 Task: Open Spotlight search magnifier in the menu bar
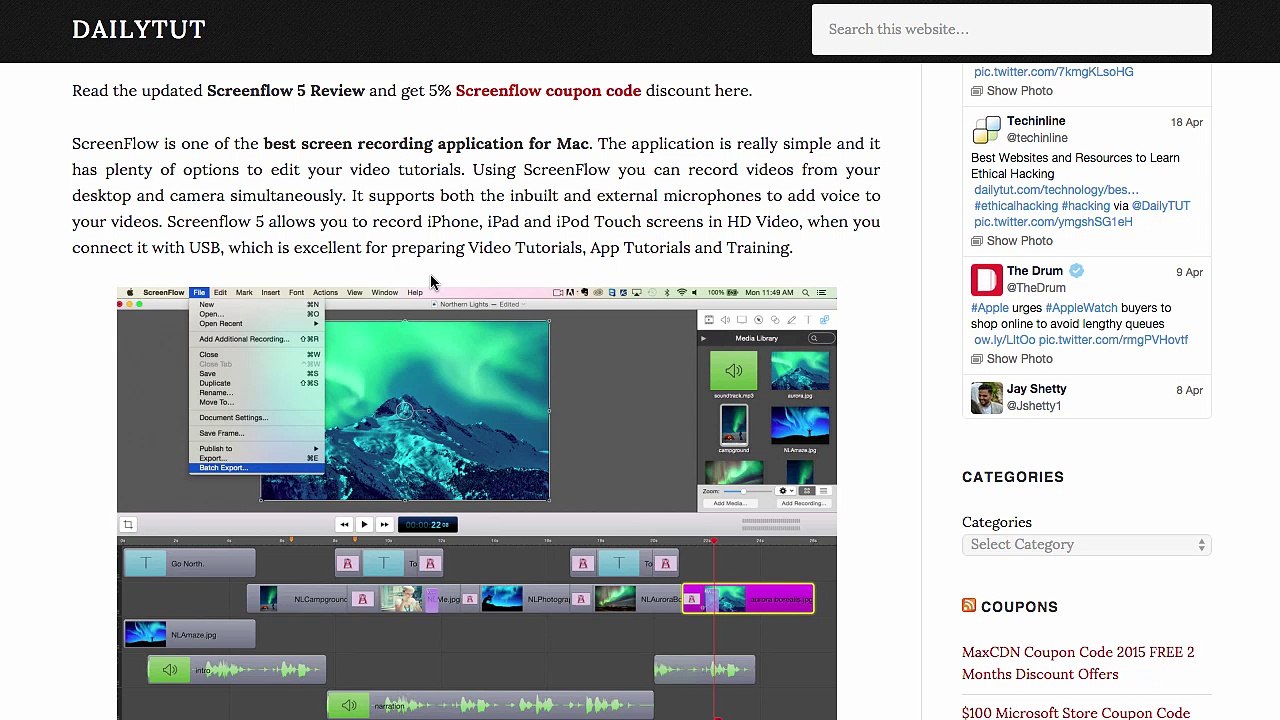(807, 293)
